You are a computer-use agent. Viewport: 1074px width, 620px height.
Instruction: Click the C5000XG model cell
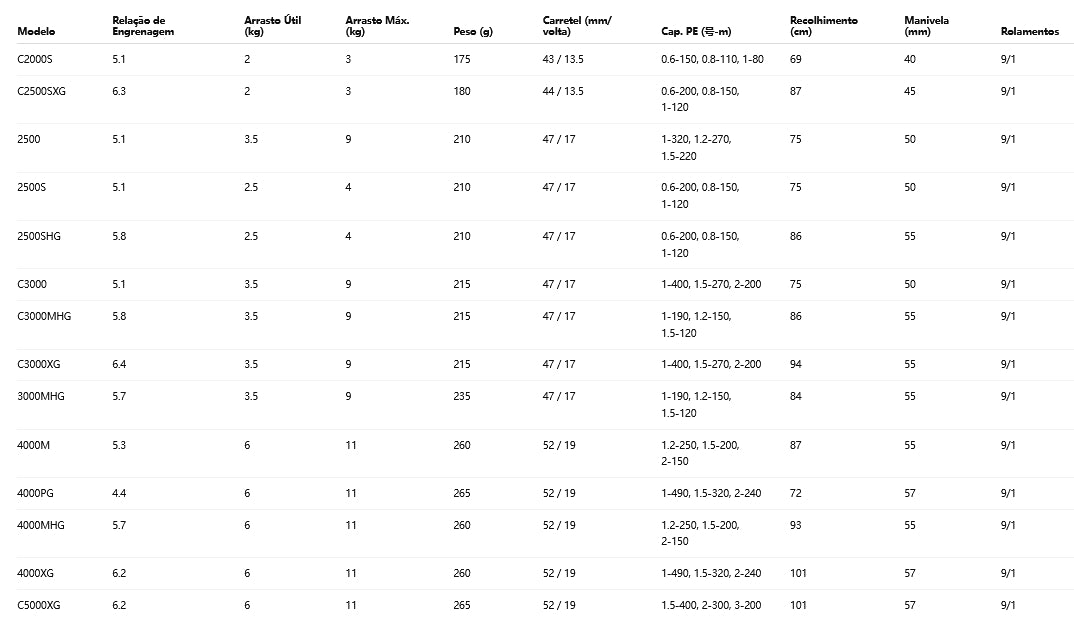pyautogui.click(x=39, y=605)
